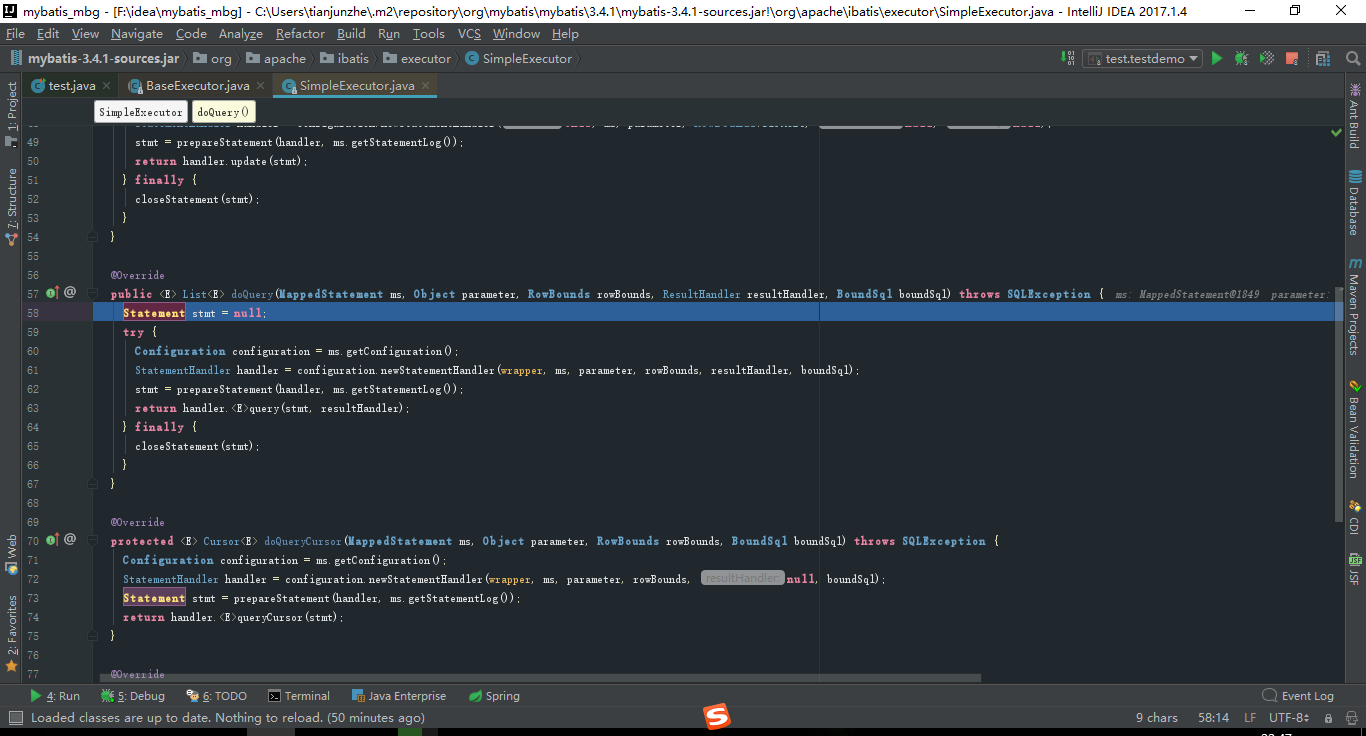Click the Sogou input icon in taskbar

tap(716, 717)
